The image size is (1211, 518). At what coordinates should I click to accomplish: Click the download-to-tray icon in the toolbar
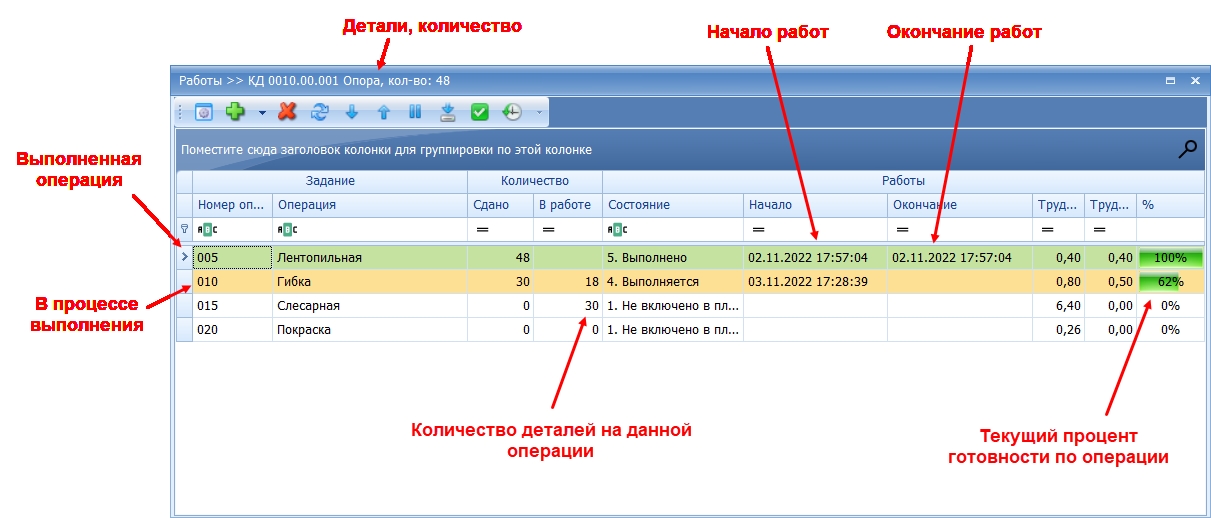click(x=447, y=113)
